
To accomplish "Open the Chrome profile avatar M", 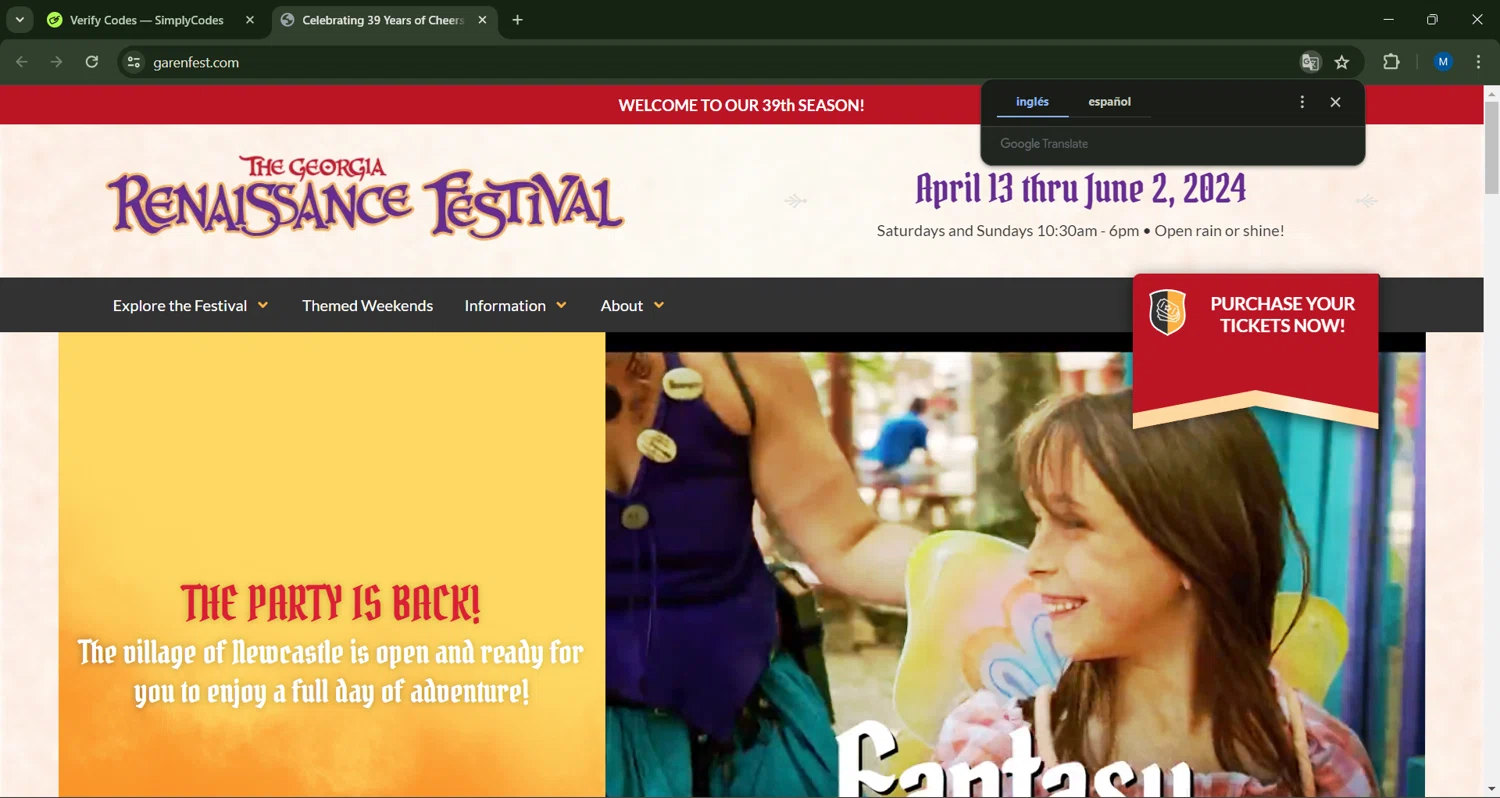I will pyautogui.click(x=1443, y=62).
